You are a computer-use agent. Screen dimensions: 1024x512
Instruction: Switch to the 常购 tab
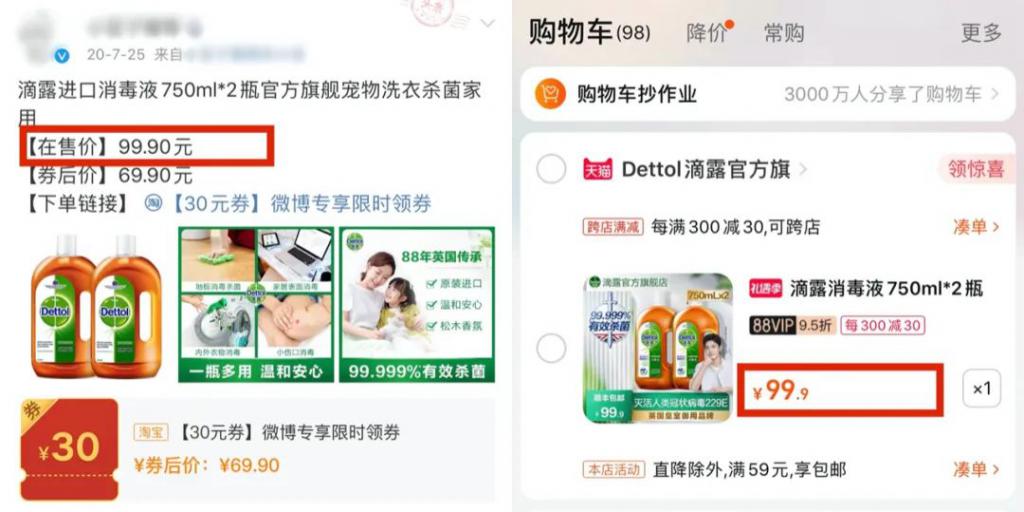(784, 33)
